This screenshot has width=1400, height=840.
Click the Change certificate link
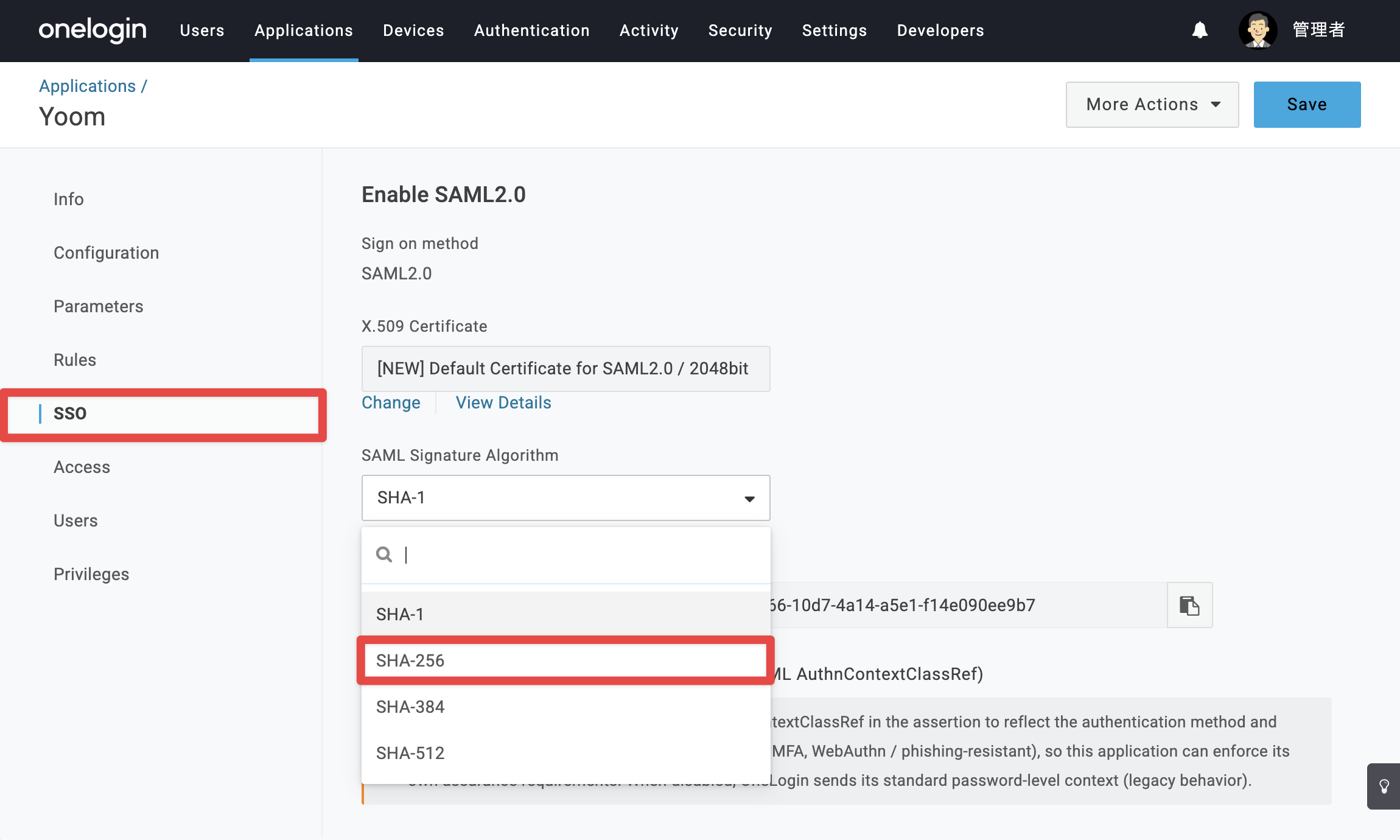click(x=391, y=403)
